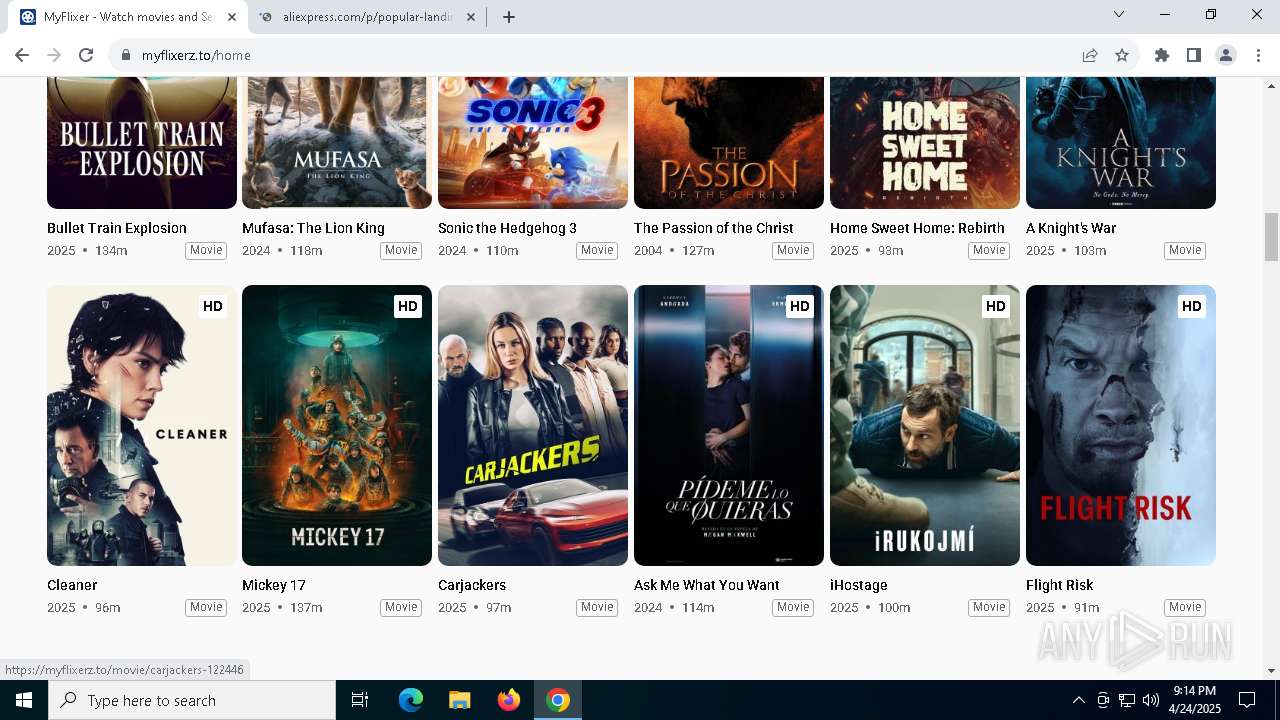Screen dimensions: 1280x720
Task: Open the taskbar clock and calendar
Action: click(x=1194, y=700)
